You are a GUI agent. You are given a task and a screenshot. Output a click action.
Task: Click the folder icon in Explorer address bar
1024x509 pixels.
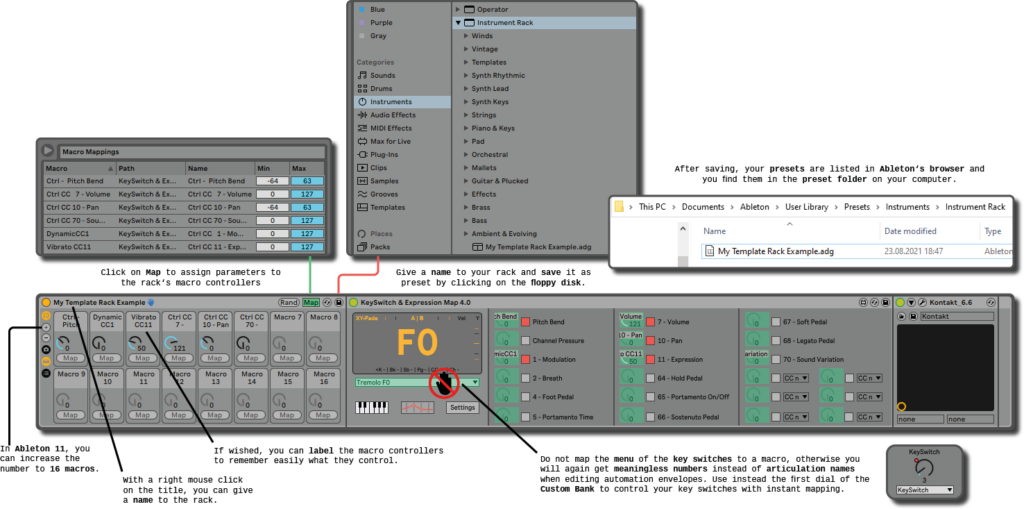[x=619, y=206]
